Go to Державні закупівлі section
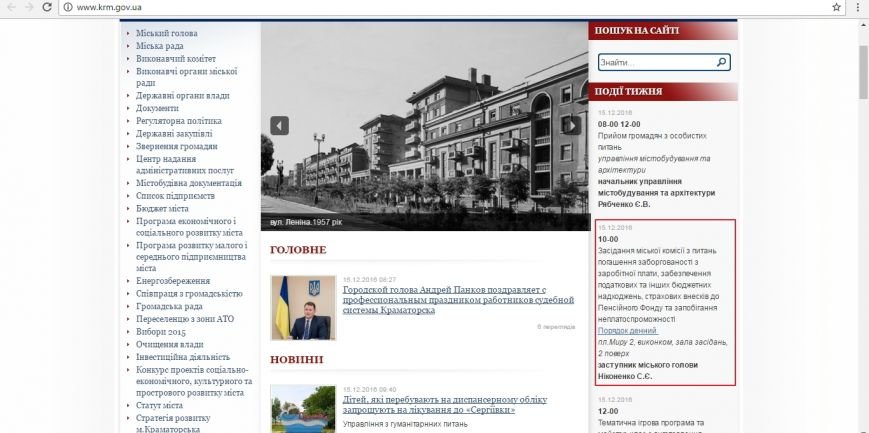 [174, 134]
